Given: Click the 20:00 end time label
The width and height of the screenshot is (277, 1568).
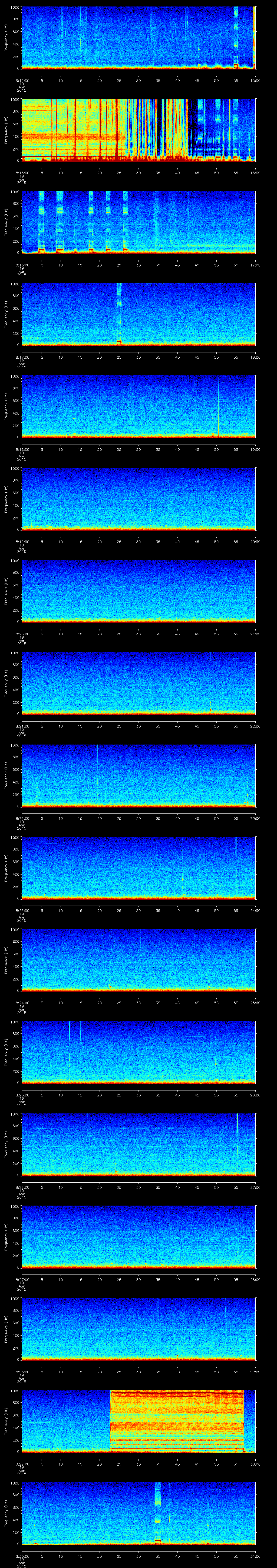Looking at the screenshot, I should (x=256, y=542).
